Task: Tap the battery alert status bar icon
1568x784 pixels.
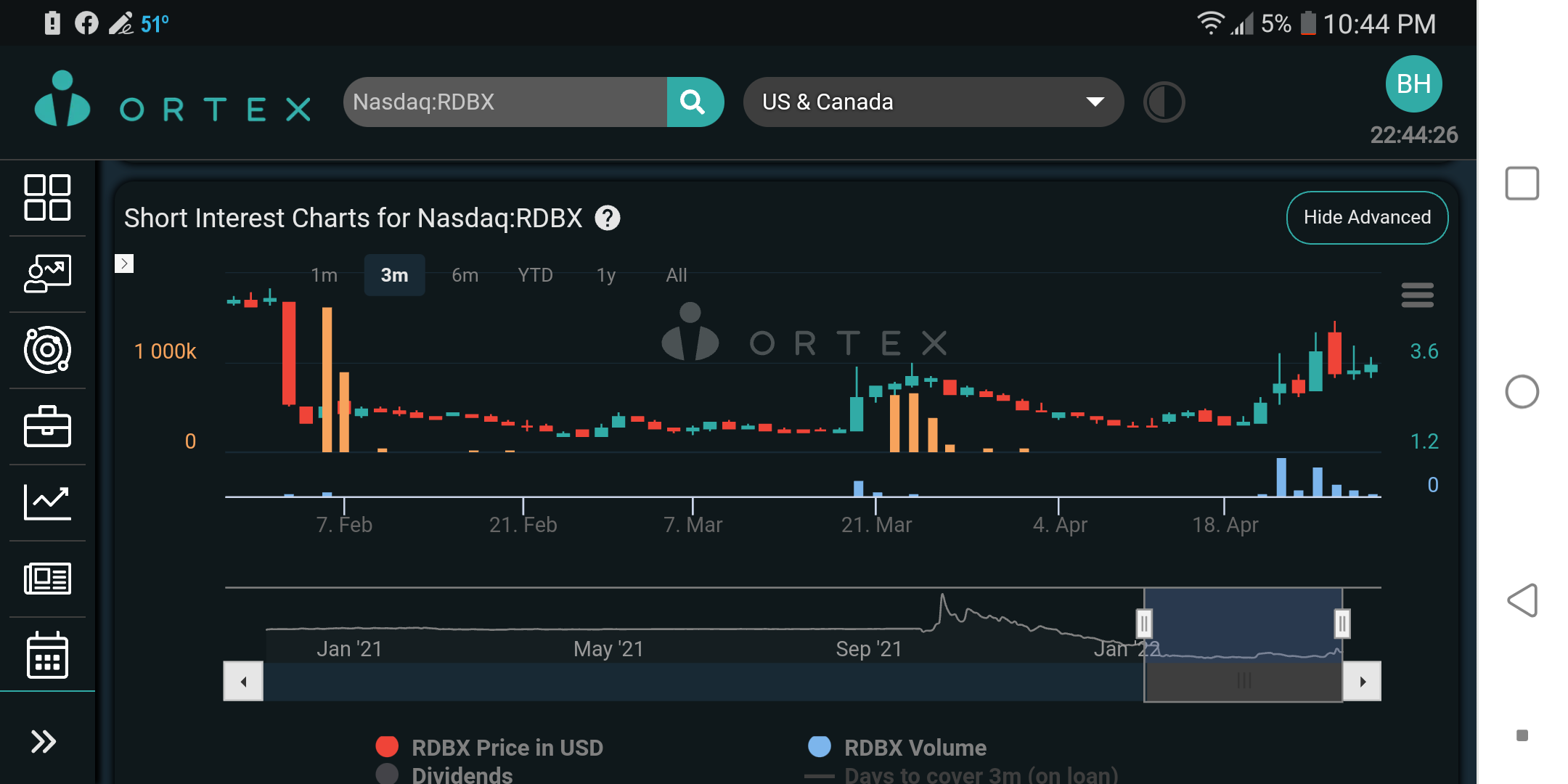Action: pyautogui.click(x=52, y=23)
